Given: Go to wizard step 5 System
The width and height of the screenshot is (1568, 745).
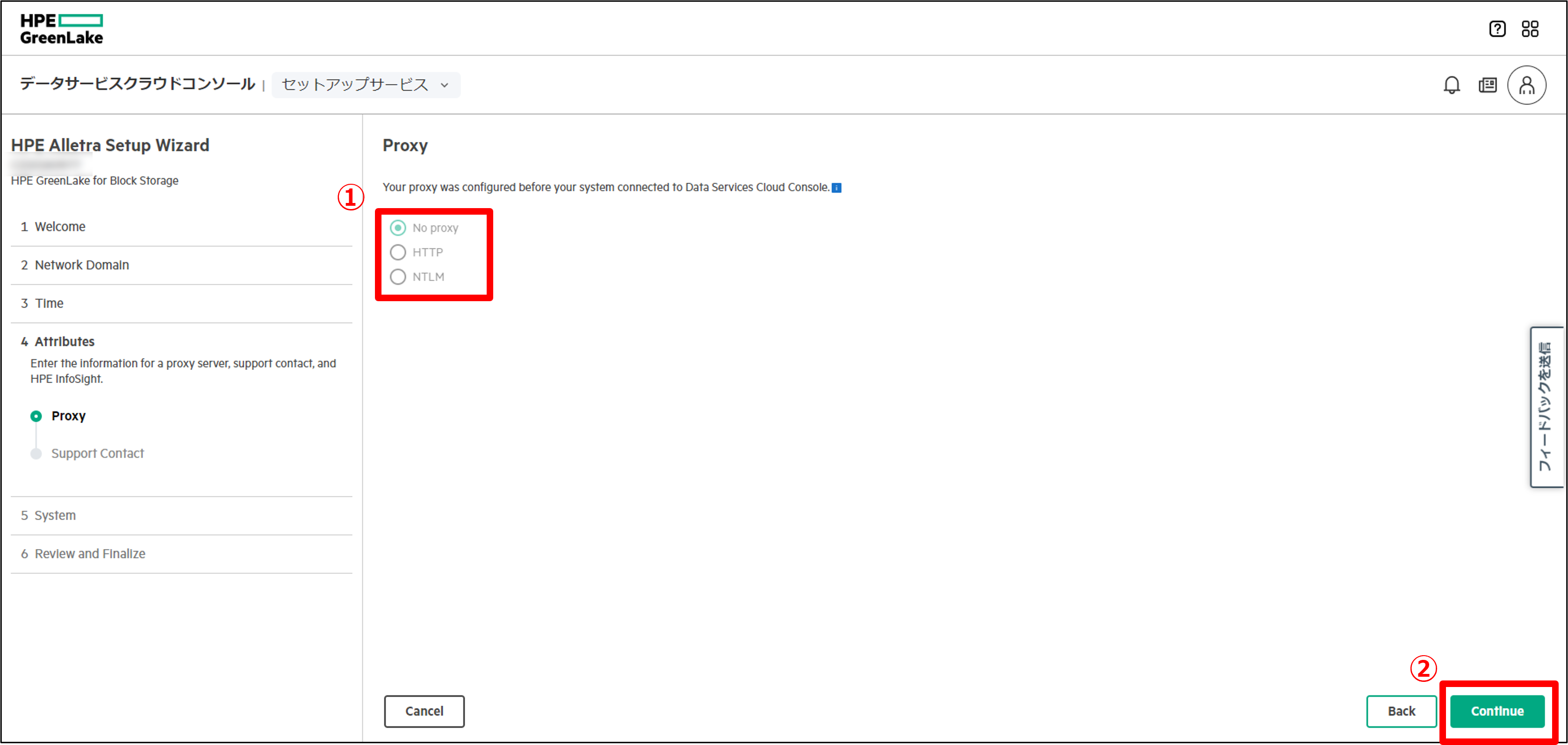Looking at the screenshot, I should tap(181, 515).
